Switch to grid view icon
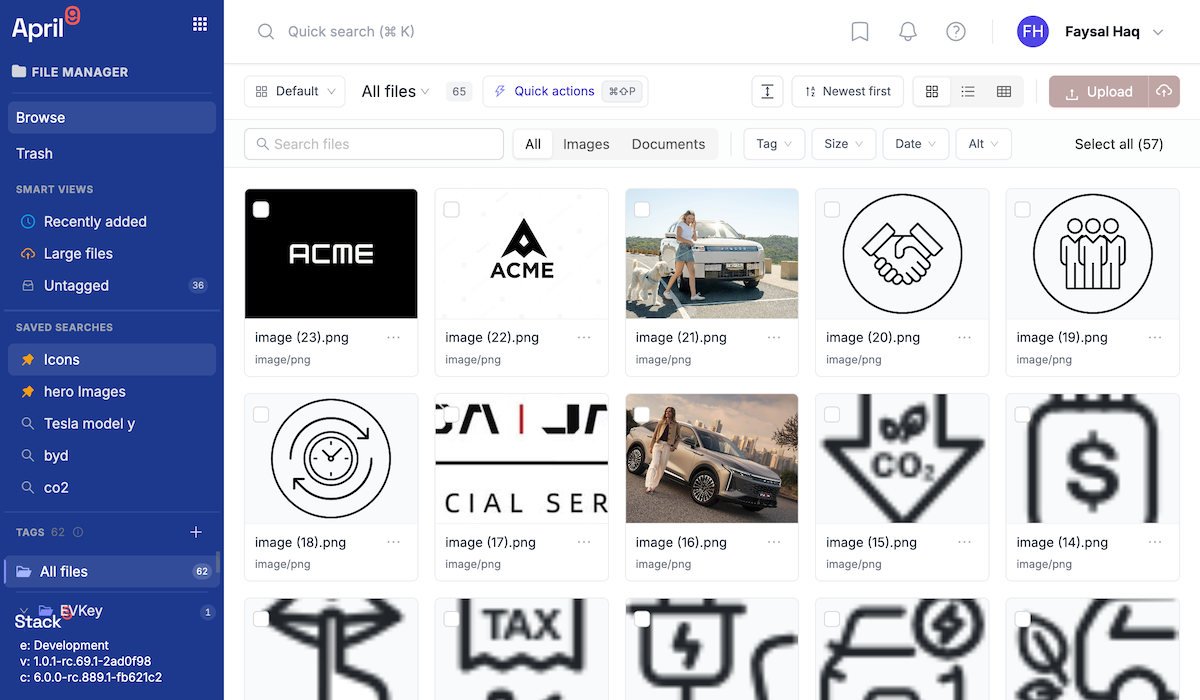The height and width of the screenshot is (700, 1200). tap(932, 91)
